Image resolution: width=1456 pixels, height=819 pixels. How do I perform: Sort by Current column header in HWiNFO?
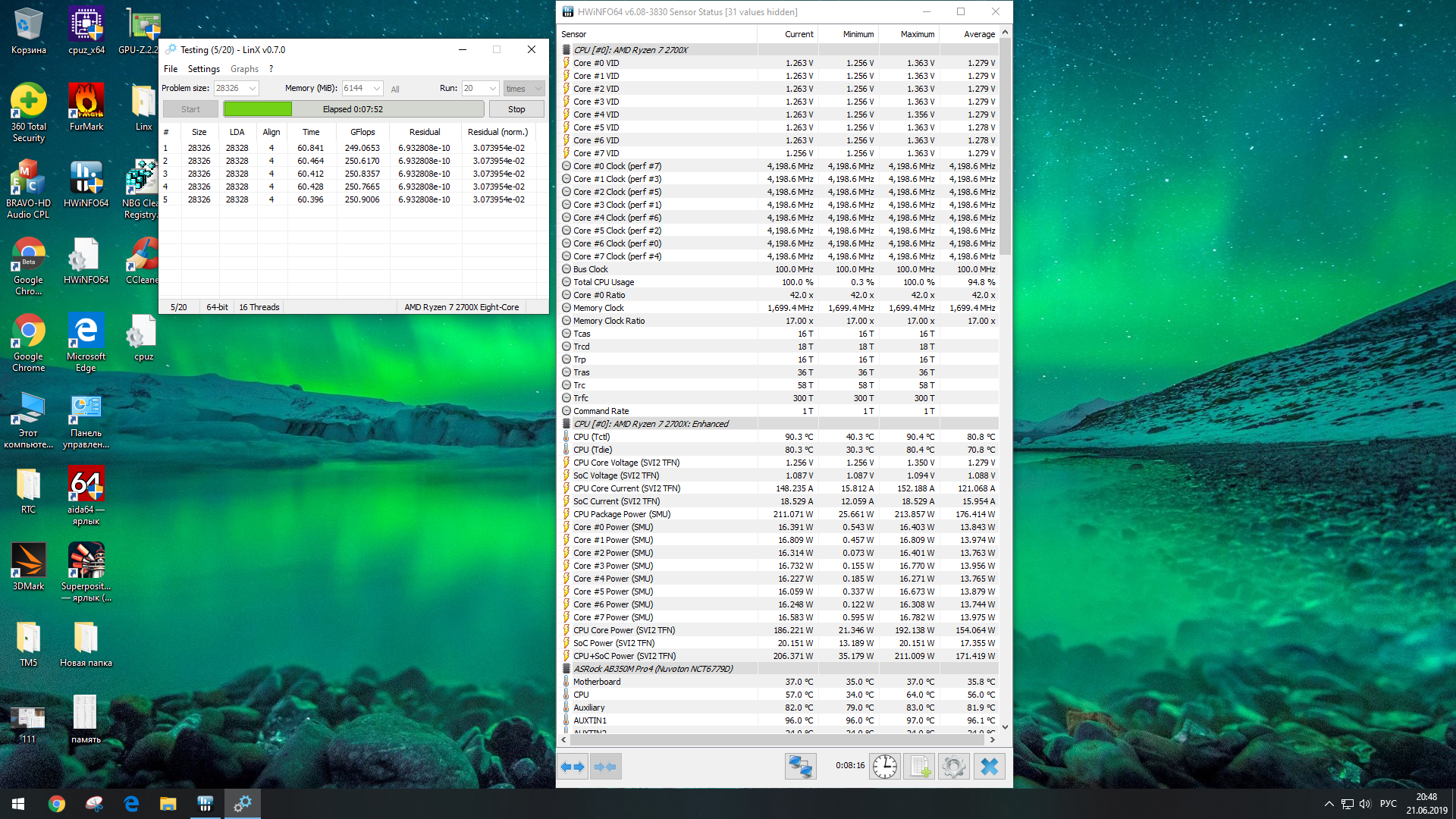pyautogui.click(x=788, y=34)
